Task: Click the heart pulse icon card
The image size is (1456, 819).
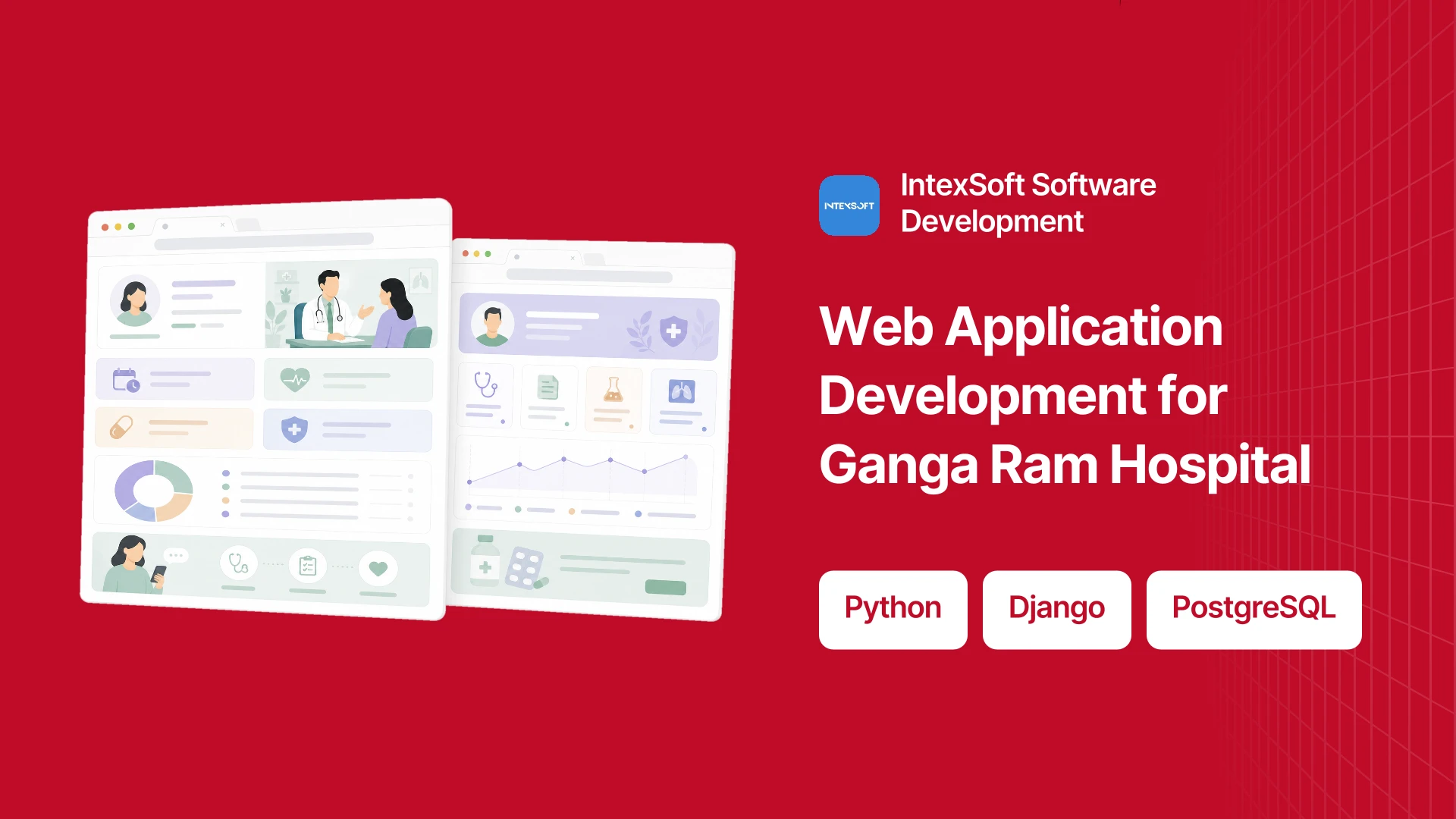Action: pyautogui.click(x=348, y=379)
